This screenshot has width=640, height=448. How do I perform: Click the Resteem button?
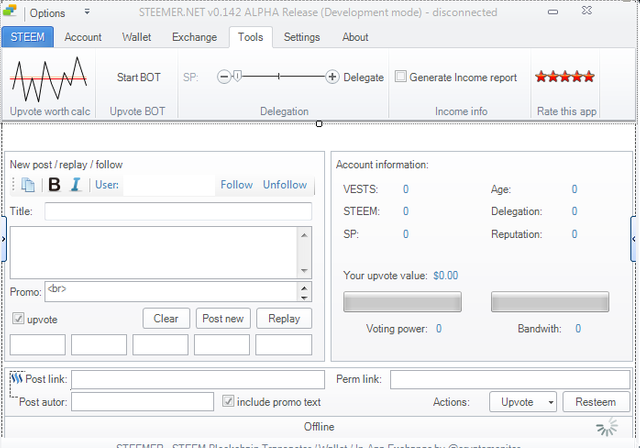(x=596, y=402)
